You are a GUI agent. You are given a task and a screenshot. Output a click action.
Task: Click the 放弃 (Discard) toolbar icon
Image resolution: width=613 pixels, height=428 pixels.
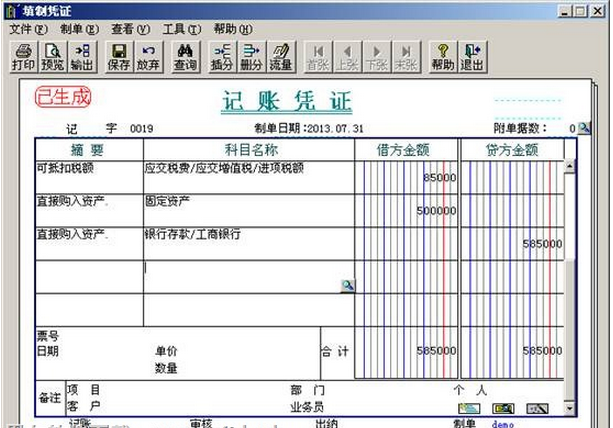pyautogui.click(x=148, y=56)
